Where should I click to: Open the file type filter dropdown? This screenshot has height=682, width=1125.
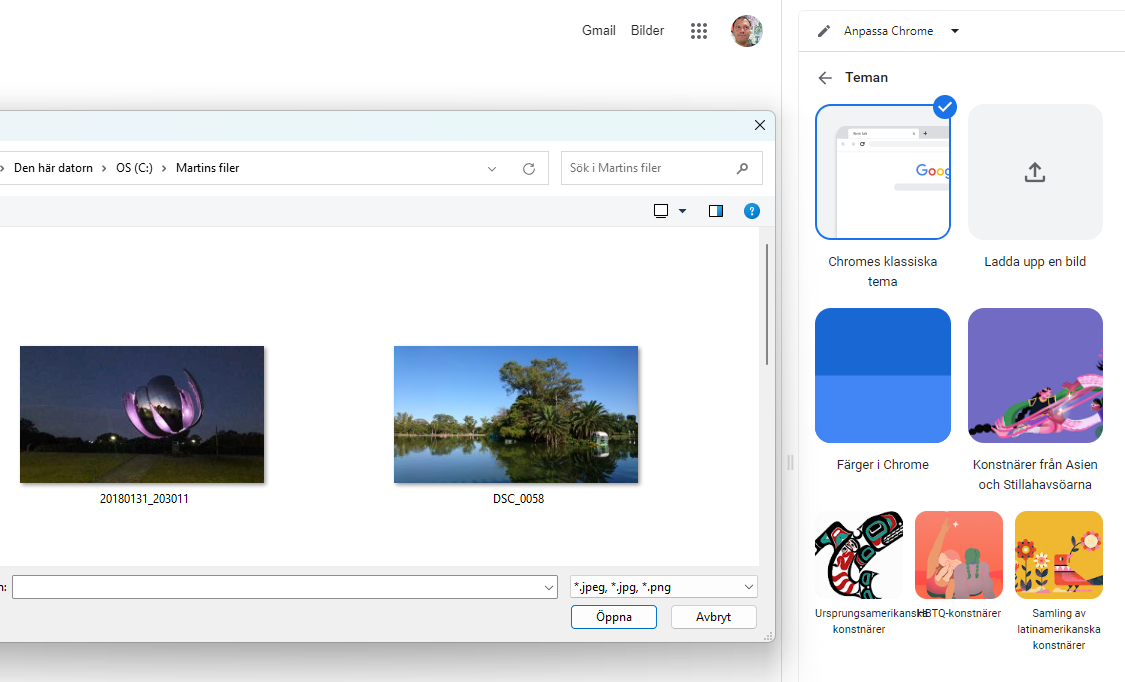coord(662,587)
